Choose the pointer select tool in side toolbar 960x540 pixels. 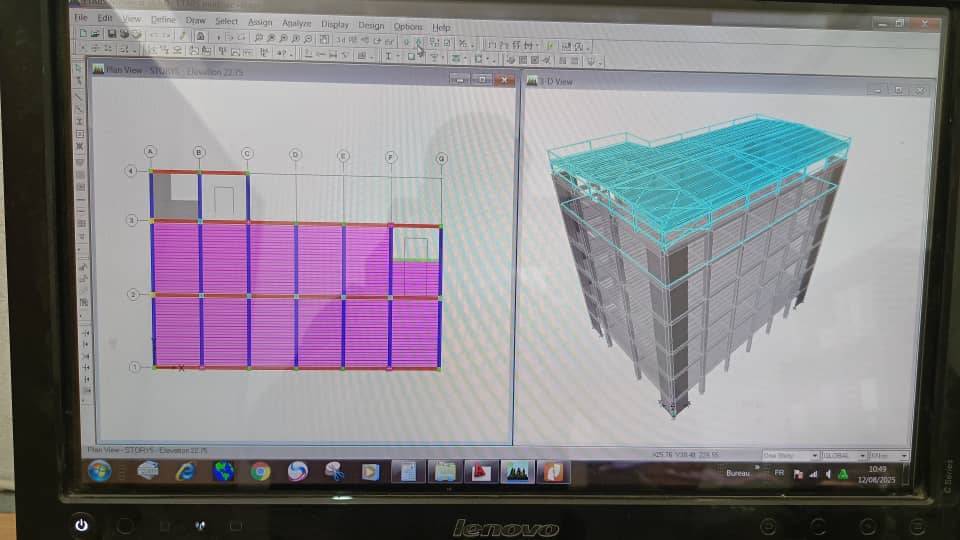[78, 68]
